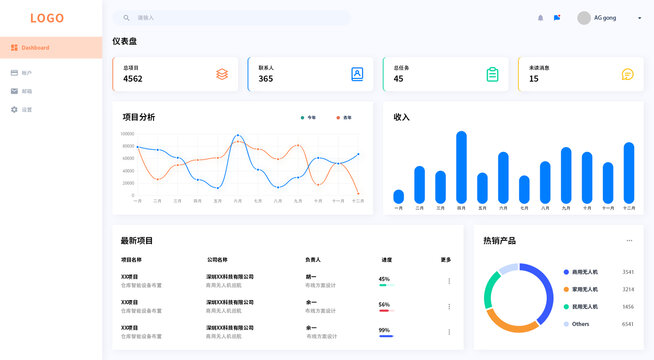Select the value 6541 beside Others
This screenshot has width=654, height=360.
tap(628, 324)
